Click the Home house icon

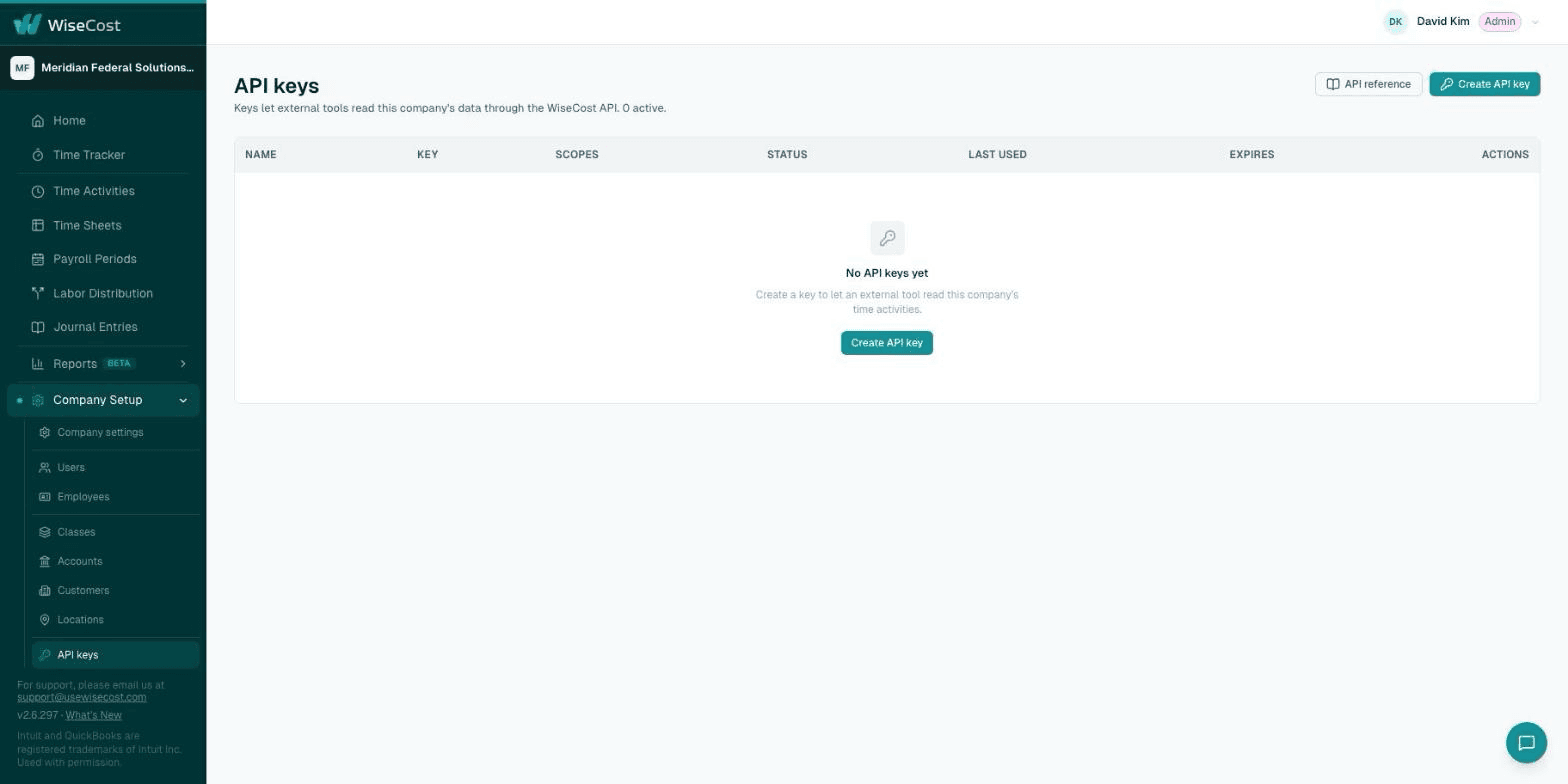pyautogui.click(x=38, y=121)
